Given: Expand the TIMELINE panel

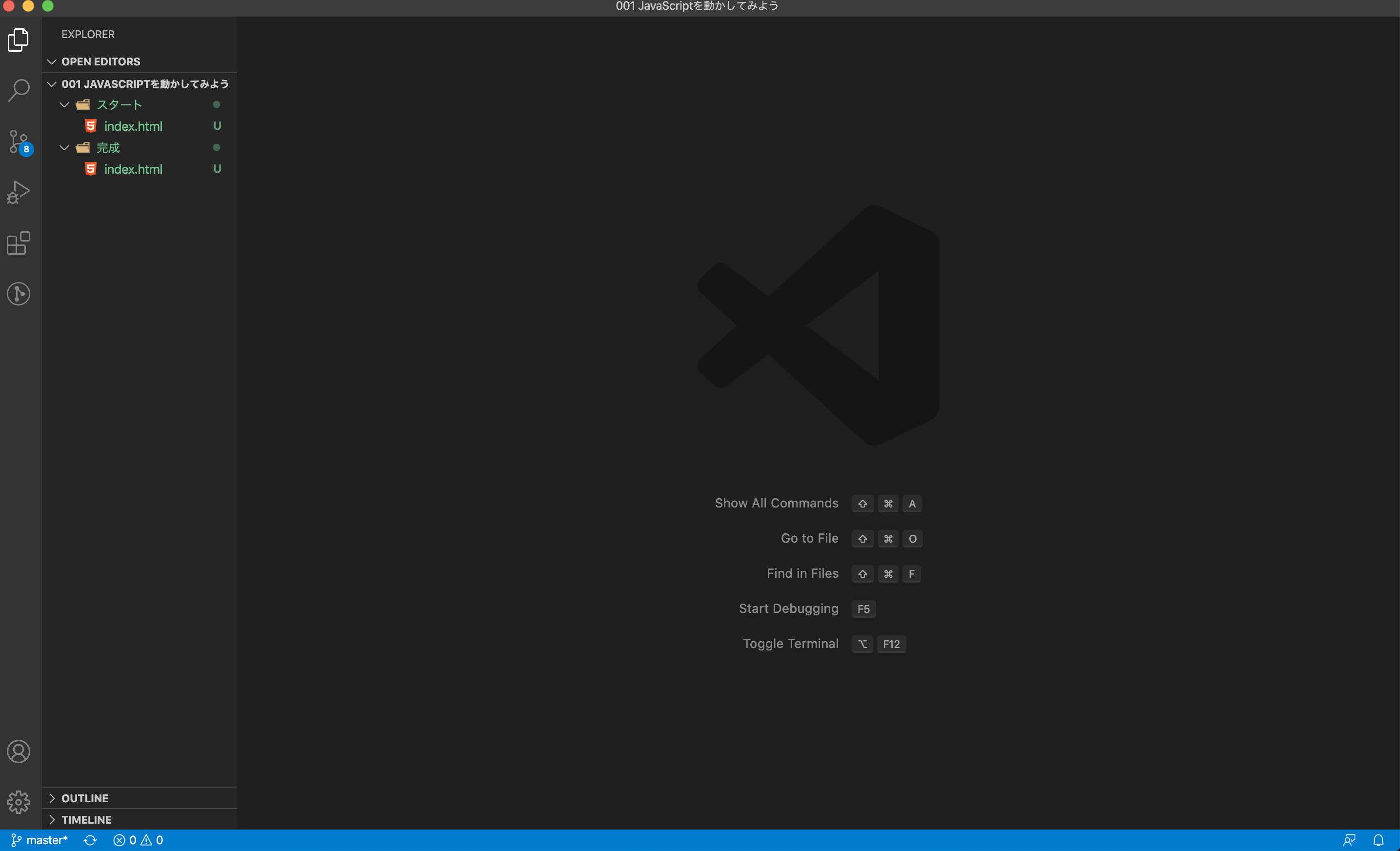Looking at the screenshot, I should pyautogui.click(x=139, y=820).
